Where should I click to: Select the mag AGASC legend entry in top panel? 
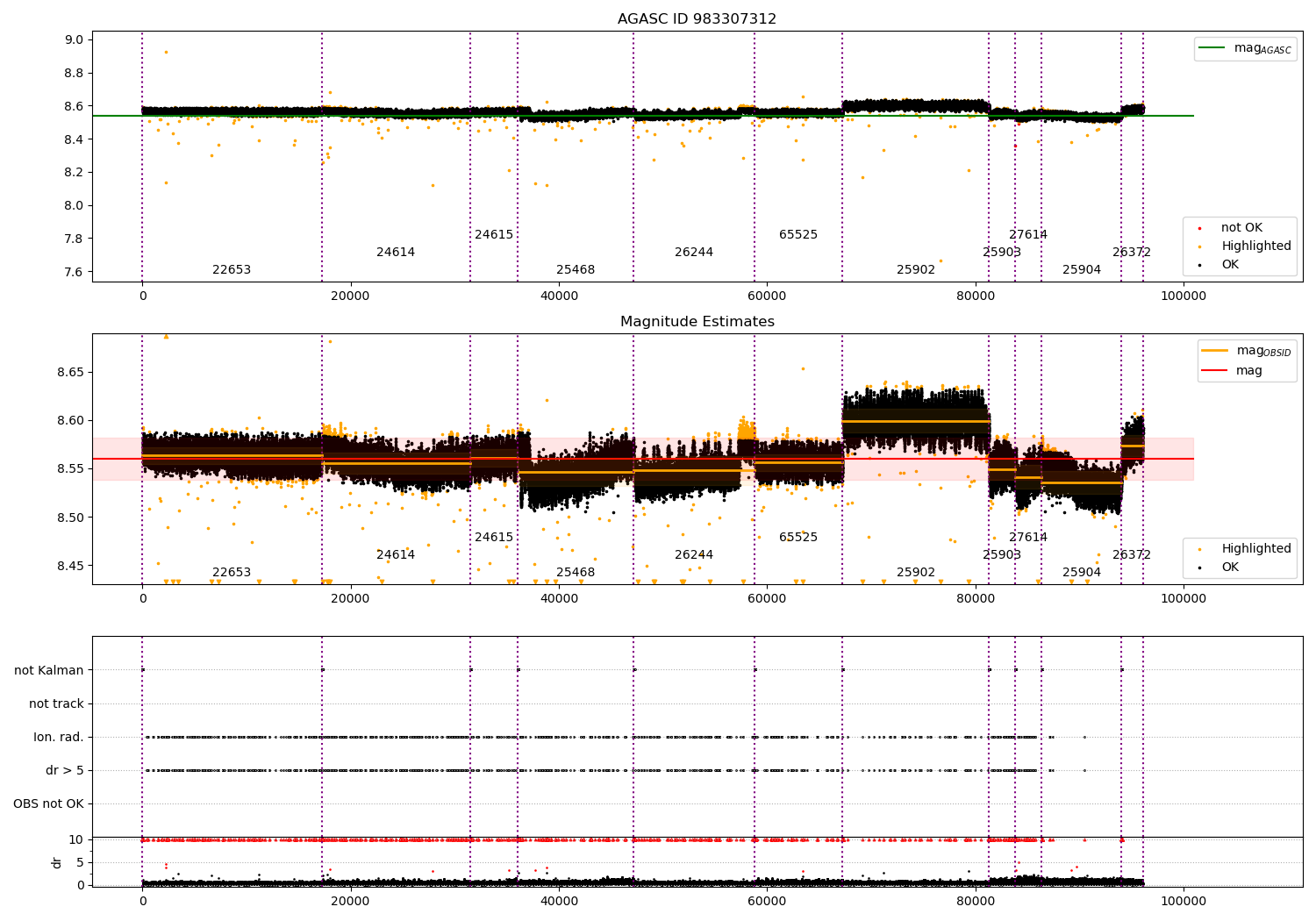pyautogui.click(x=1246, y=48)
